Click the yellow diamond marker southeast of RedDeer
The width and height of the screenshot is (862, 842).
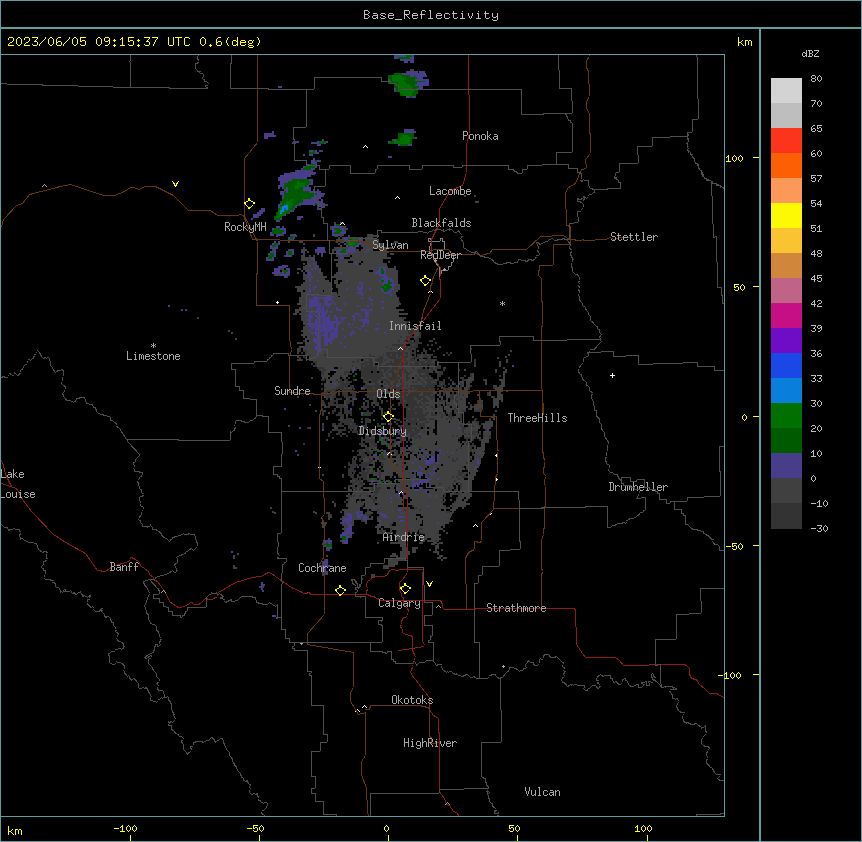click(x=426, y=281)
